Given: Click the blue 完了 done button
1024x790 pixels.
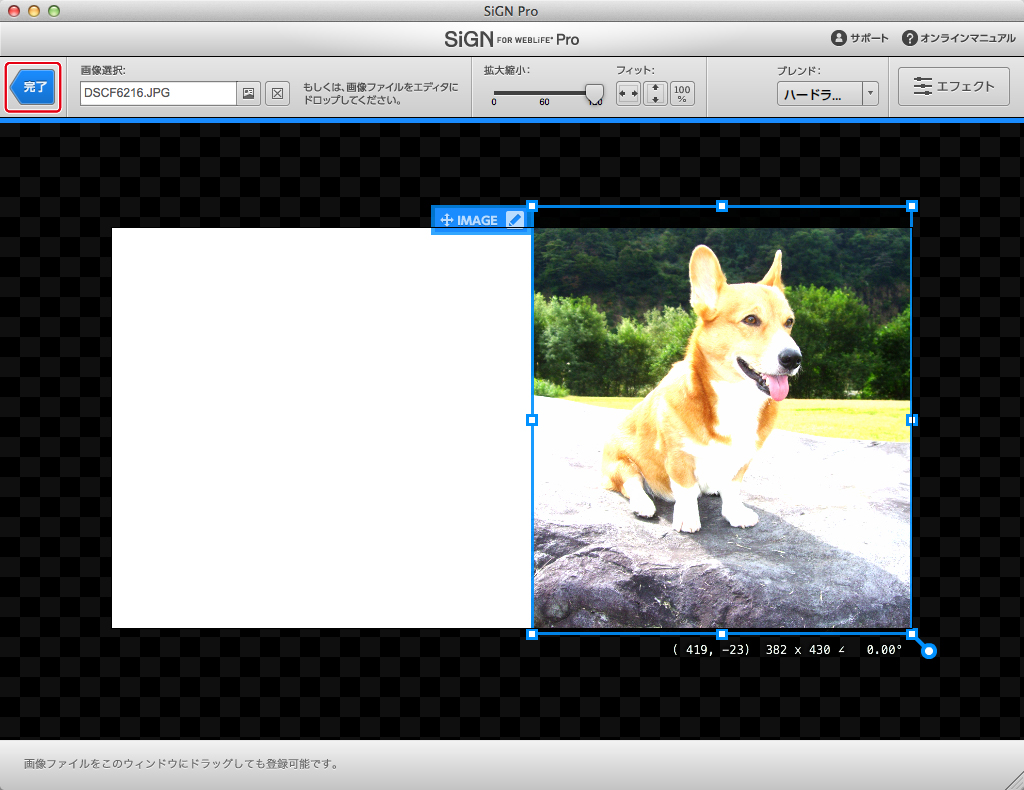Looking at the screenshot, I should point(34,87).
